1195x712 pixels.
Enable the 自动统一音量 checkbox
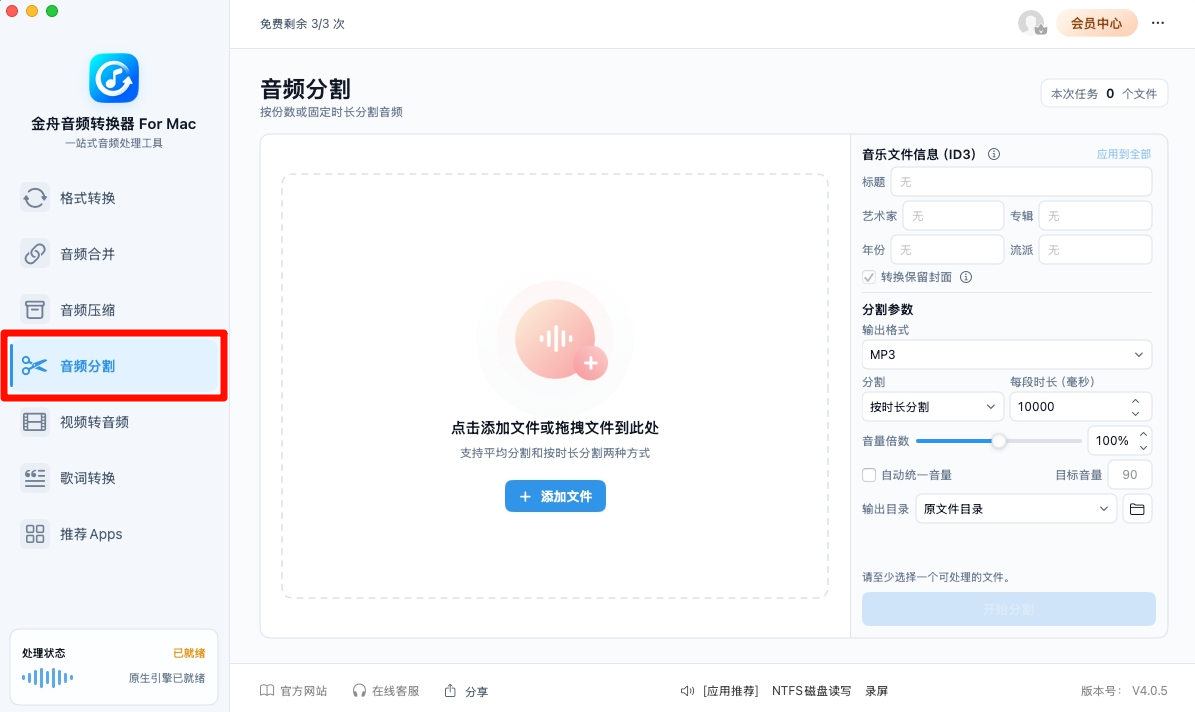point(869,475)
